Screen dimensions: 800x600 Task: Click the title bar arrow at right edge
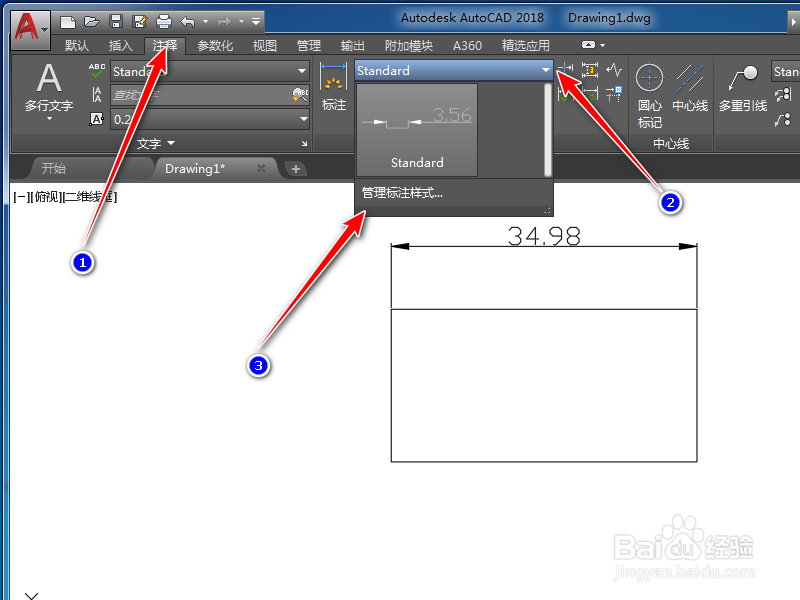[x=793, y=22]
